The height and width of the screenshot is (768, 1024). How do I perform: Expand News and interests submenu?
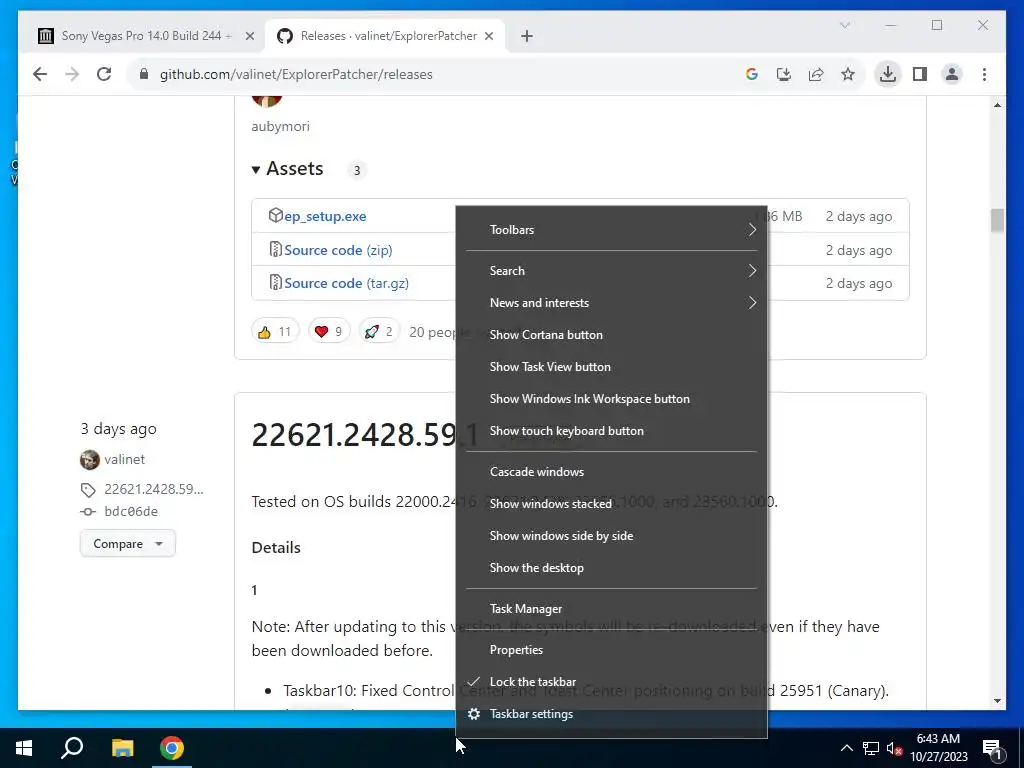[x=611, y=302]
